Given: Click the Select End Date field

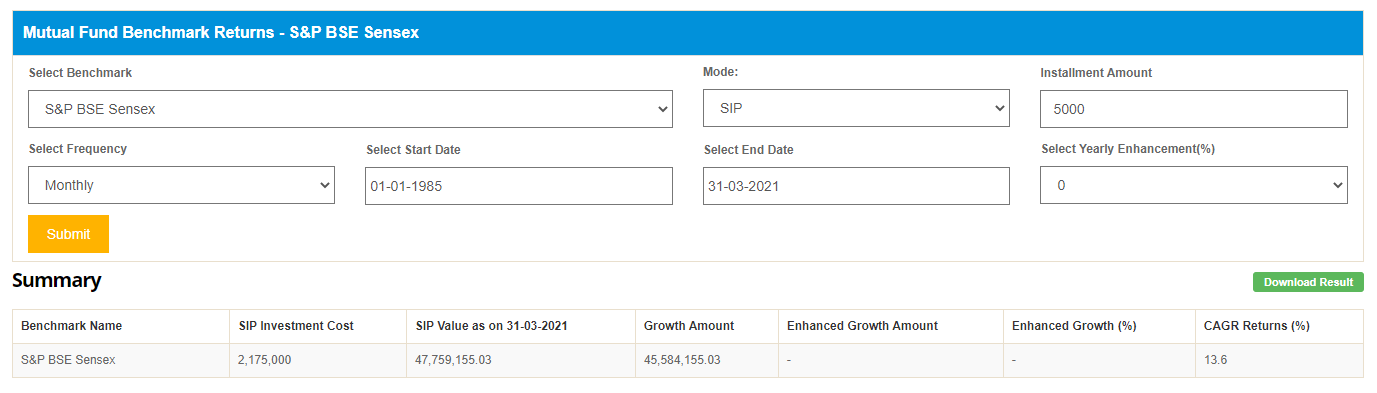Looking at the screenshot, I should pyautogui.click(x=856, y=186).
